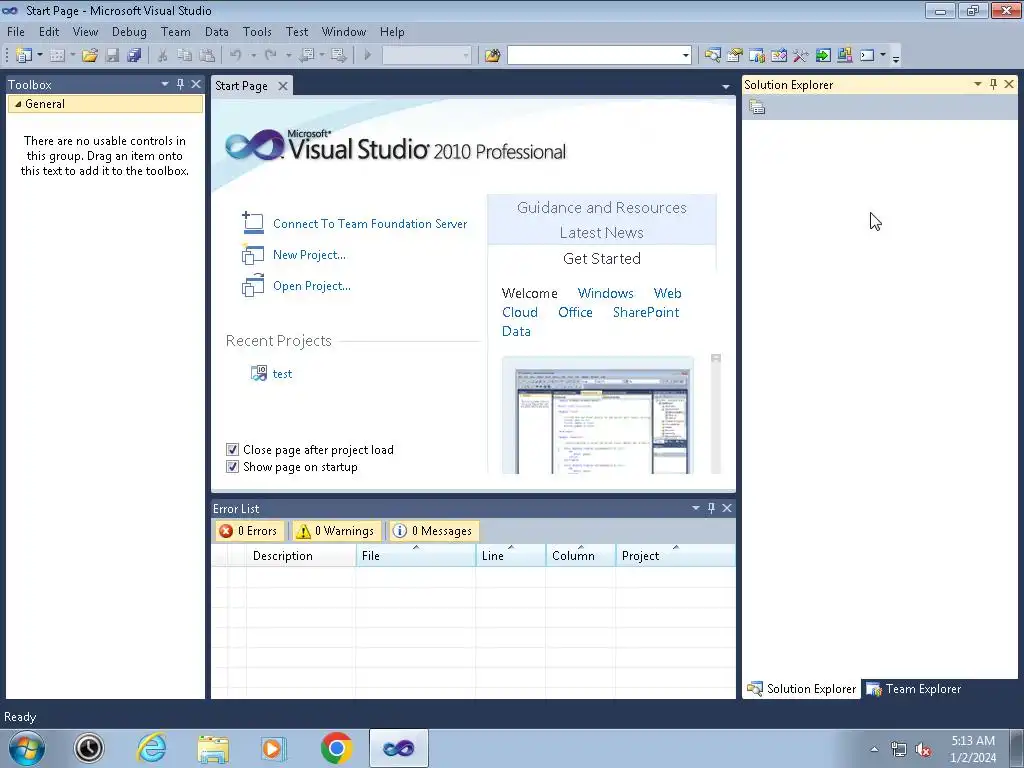
Task: Open the Command Window toolbar icon
Action: point(867,56)
